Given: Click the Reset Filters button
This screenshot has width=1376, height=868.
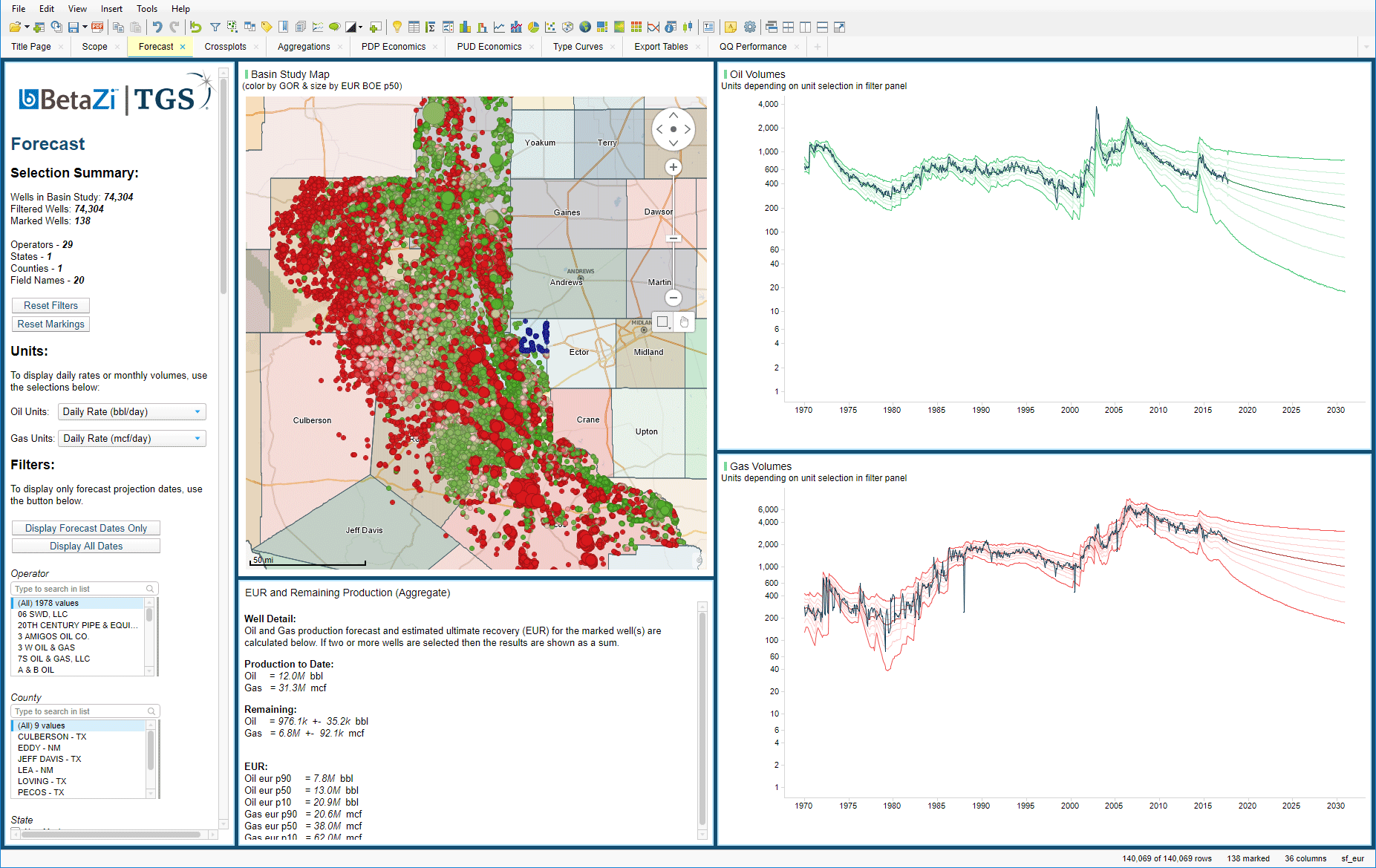Looking at the screenshot, I should pyautogui.click(x=50, y=306).
